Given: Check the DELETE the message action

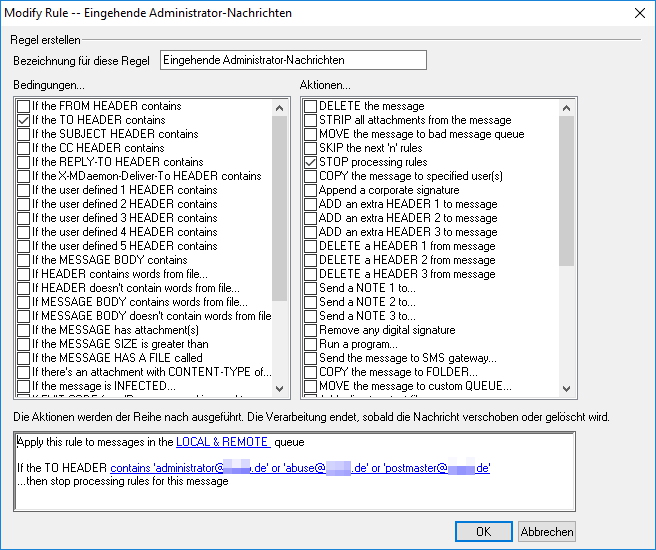Looking at the screenshot, I should point(311,106).
